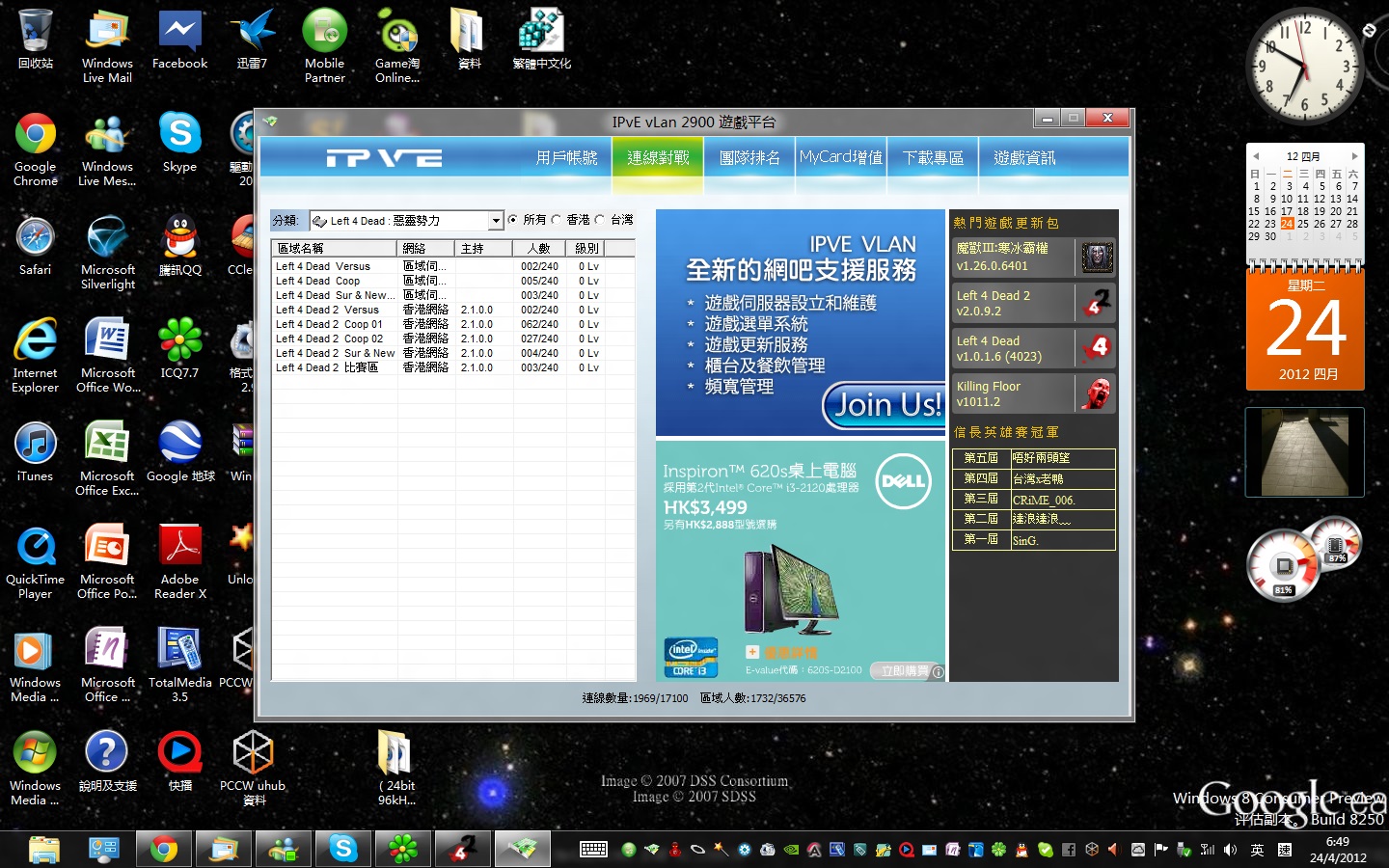
Task: Click the Join Us! button
Action: pyautogui.click(x=885, y=405)
